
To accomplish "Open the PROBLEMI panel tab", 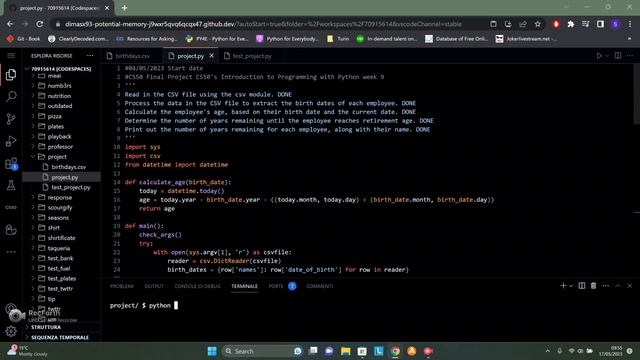I will (122, 286).
